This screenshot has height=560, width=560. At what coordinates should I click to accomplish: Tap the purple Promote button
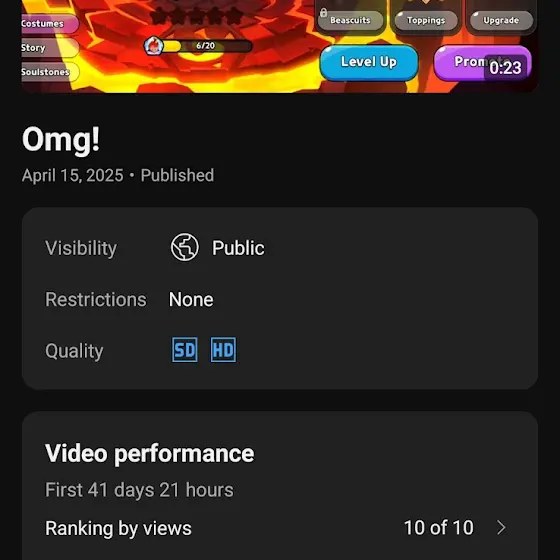pos(482,62)
